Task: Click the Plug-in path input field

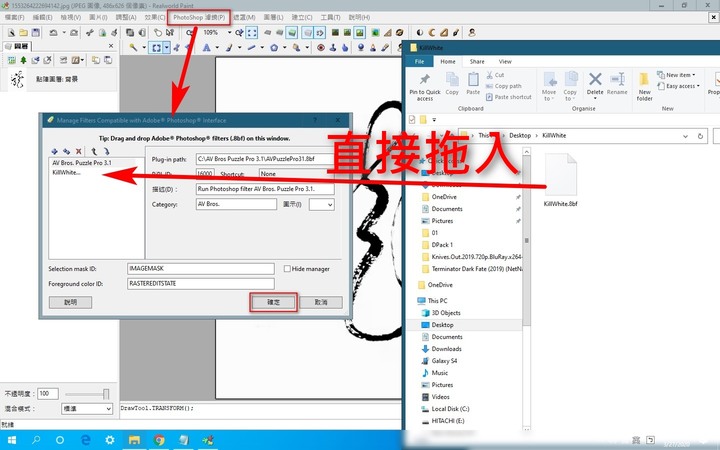Action: click(265, 159)
